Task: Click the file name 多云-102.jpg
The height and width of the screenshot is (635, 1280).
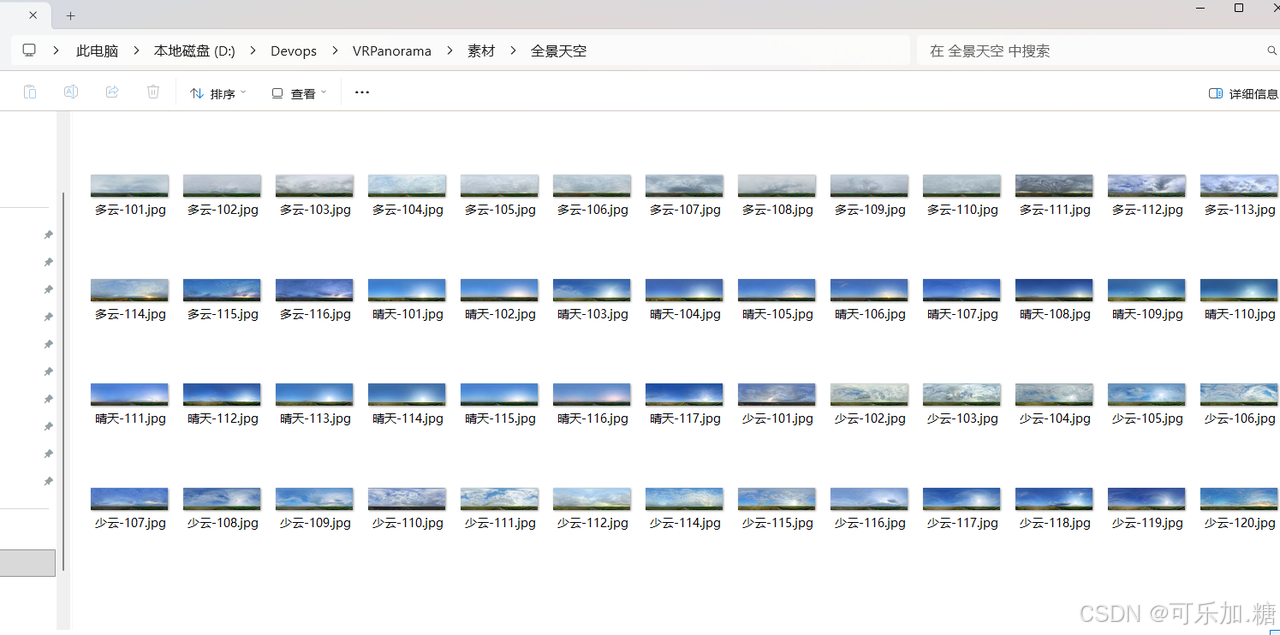Action: [x=223, y=210]
